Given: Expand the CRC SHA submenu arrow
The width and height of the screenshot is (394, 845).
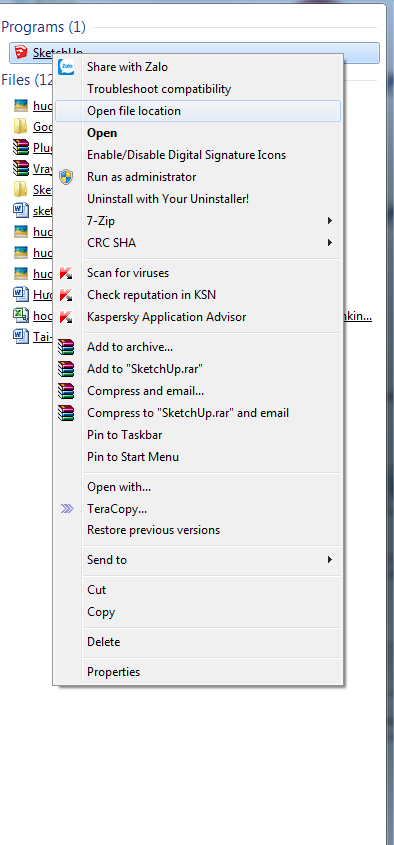Looking at the screenshot, I should pos(329,243).
